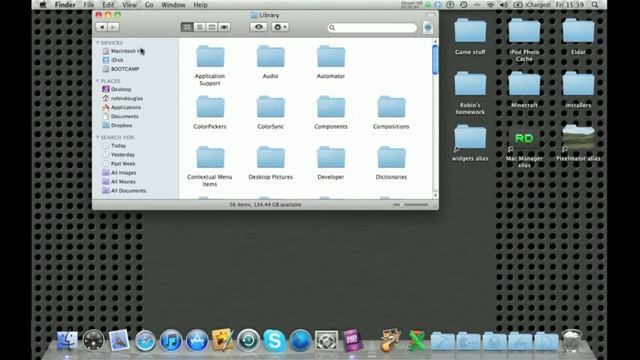Open the Apple menu
640x360 pixels.
click(42, 5)
